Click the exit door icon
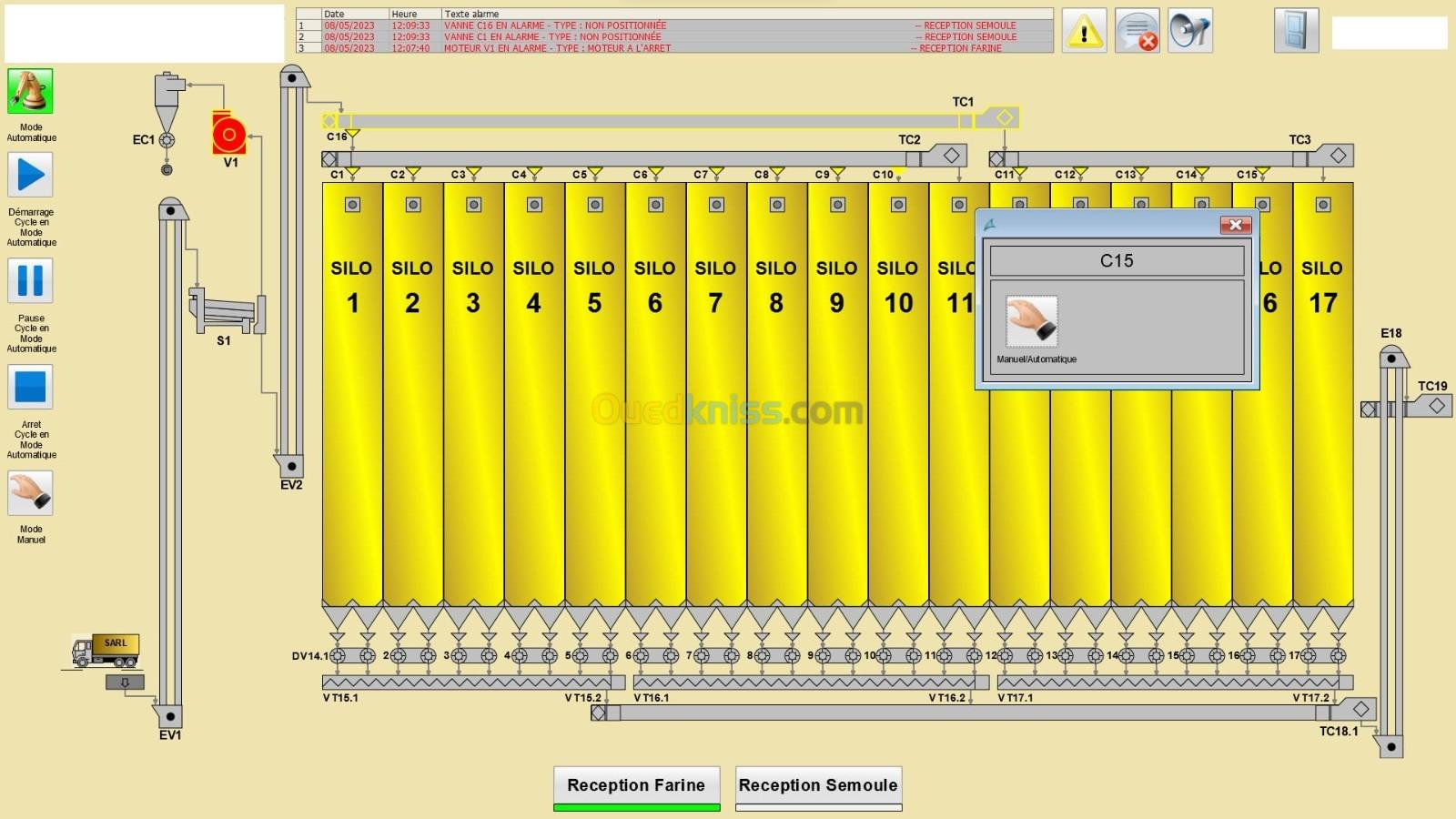The height and width of the screenshot is (819, 1456). [1296, 31]
